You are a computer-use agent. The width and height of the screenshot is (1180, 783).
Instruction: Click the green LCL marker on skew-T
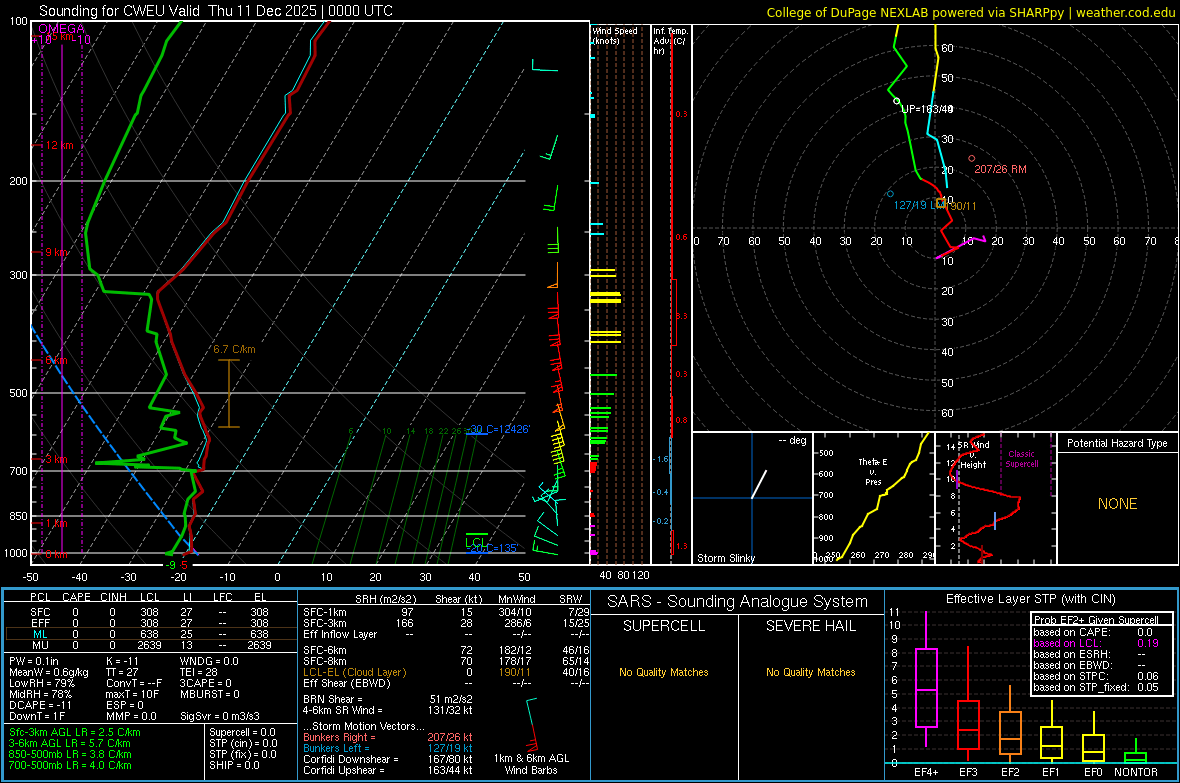click(476, 541)
